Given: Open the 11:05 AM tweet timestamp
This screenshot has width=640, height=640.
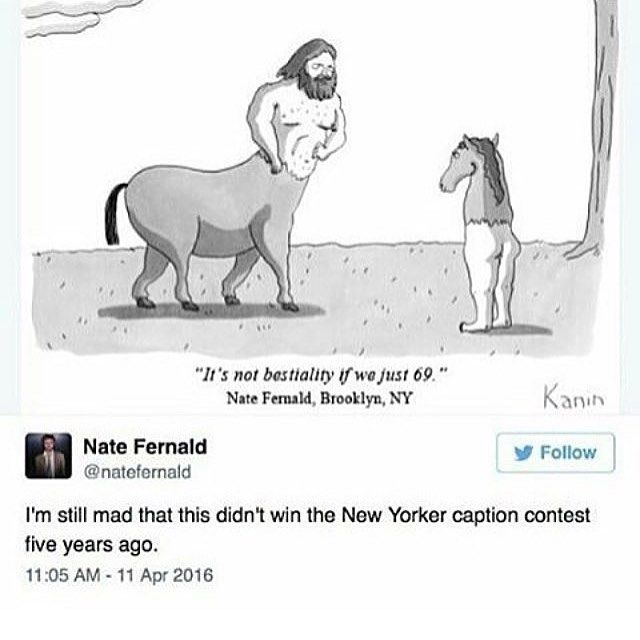Looking at the screenshot, I should point(63,575).
